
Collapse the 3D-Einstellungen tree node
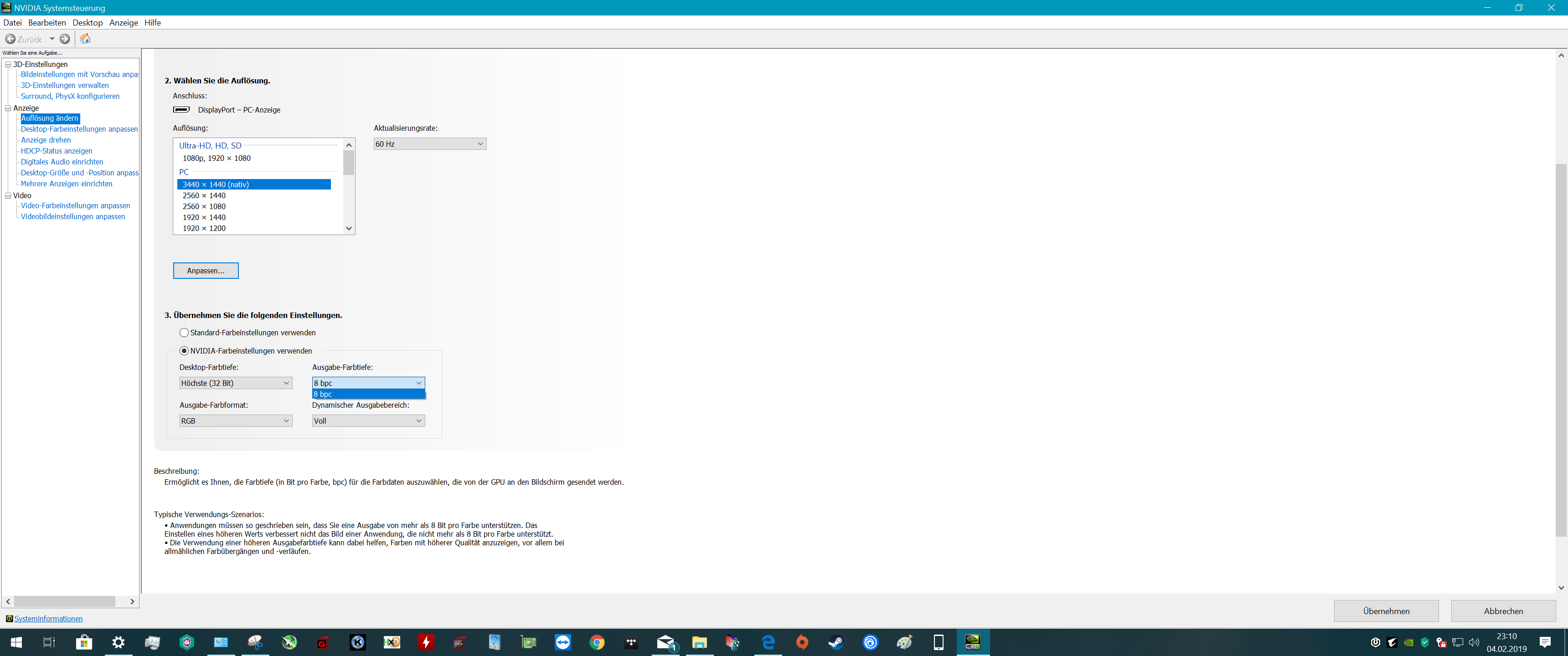[8, 65]
